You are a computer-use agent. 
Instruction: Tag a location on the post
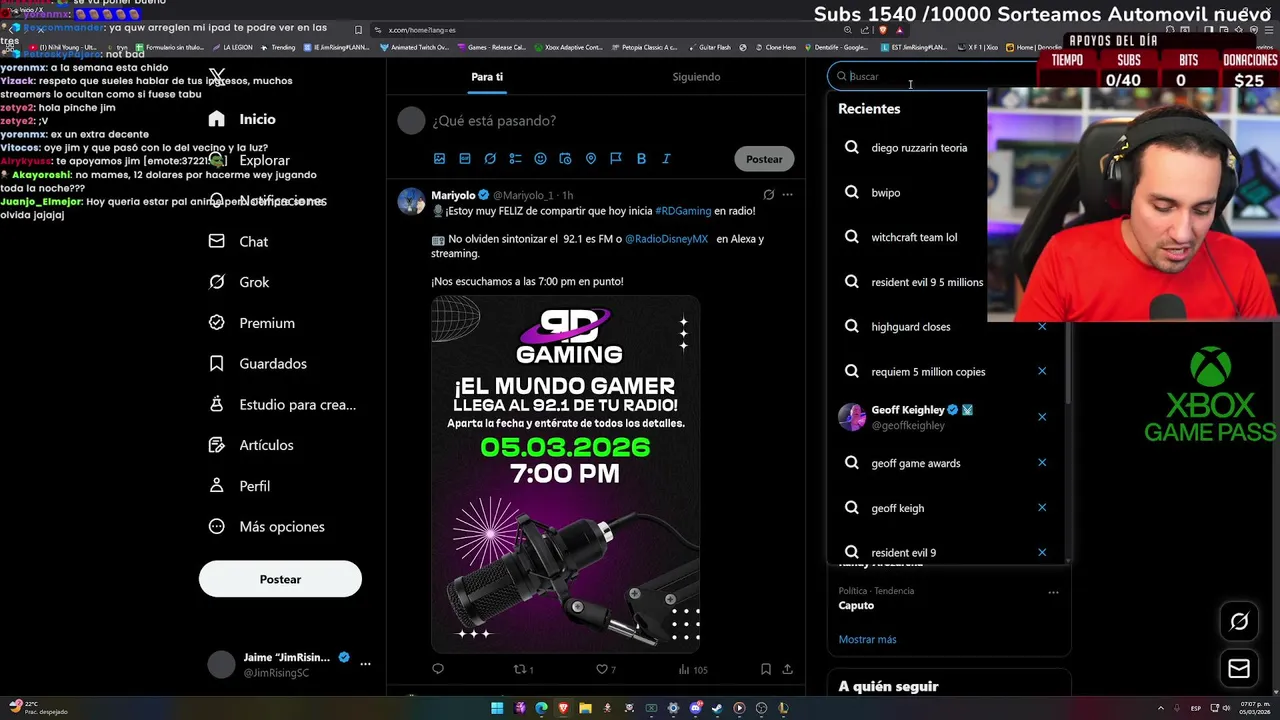[591, 159]
